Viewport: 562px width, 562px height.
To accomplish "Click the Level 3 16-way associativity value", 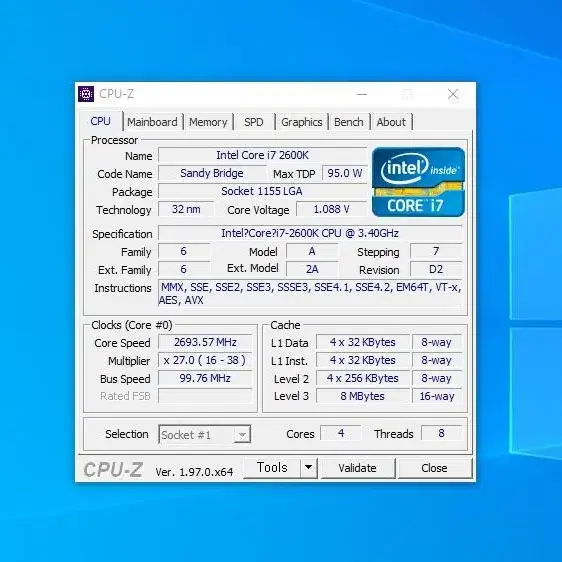I will (437, 396).
